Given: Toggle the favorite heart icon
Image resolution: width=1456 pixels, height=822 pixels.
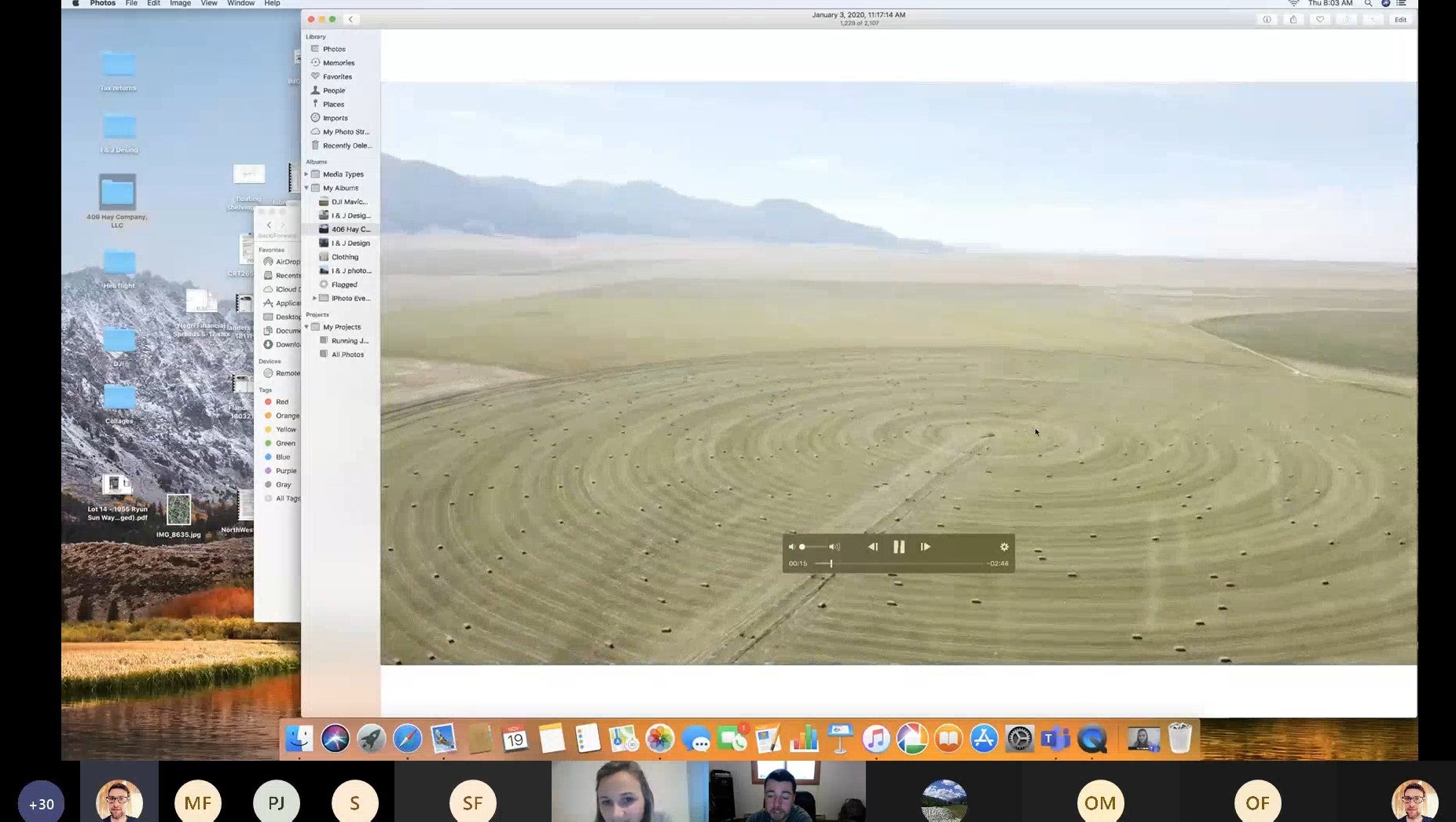Looking at the screenshot, I should click(x=1320, y=20).
